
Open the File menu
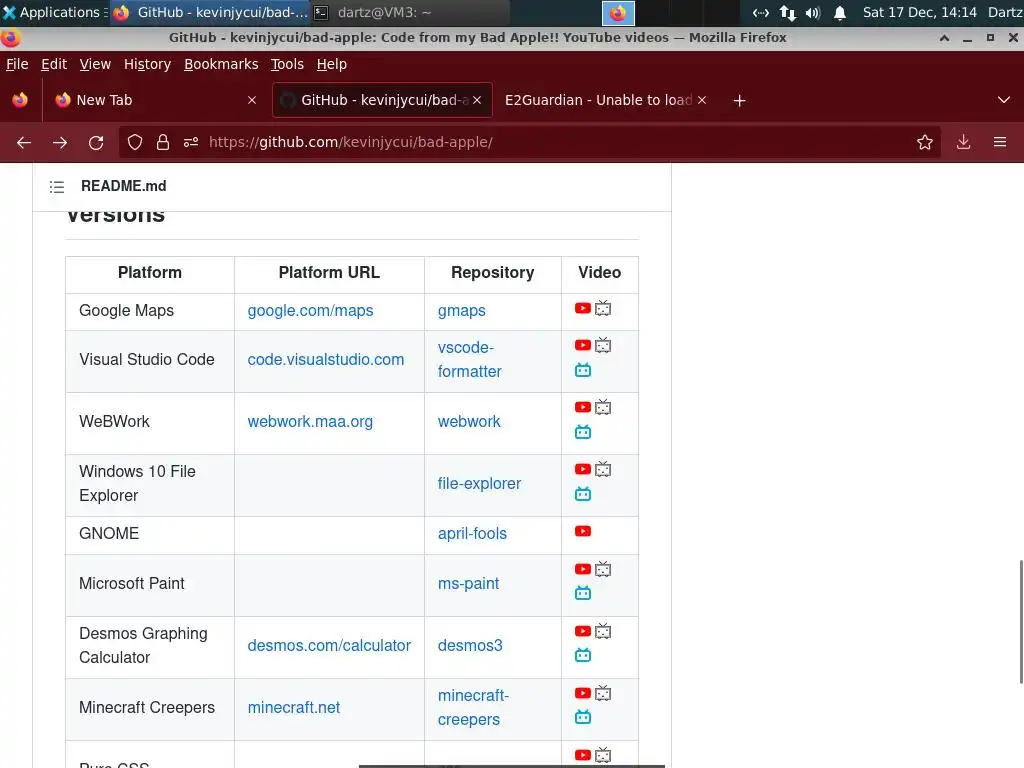[x=17, y=64]
